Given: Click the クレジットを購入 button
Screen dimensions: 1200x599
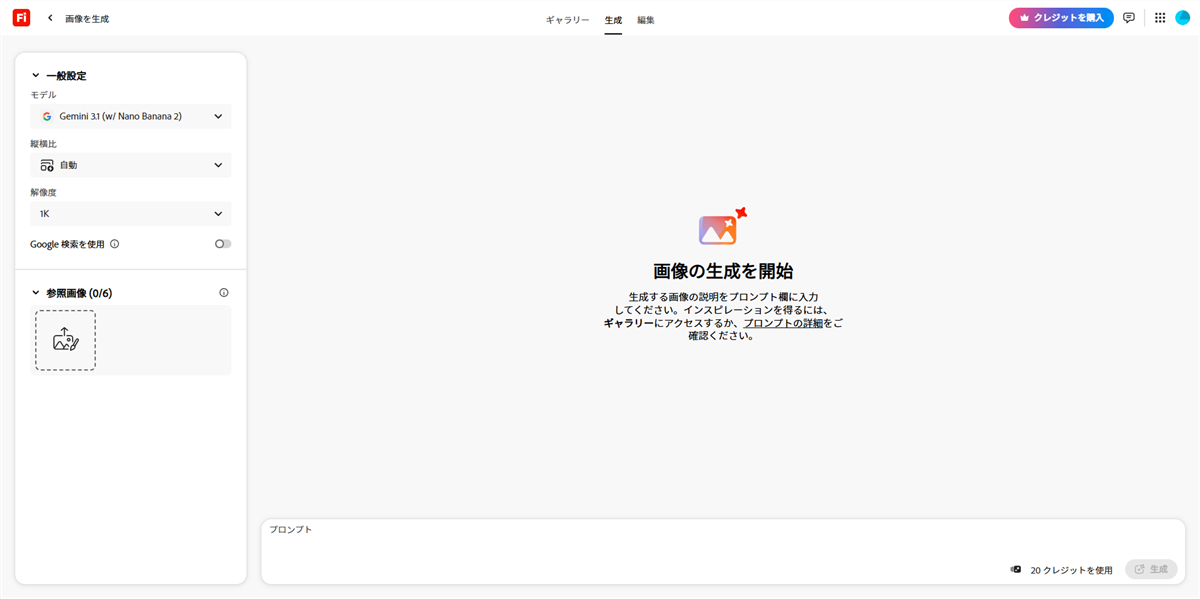Looking at the screenshot, I should coord(1061,18).
